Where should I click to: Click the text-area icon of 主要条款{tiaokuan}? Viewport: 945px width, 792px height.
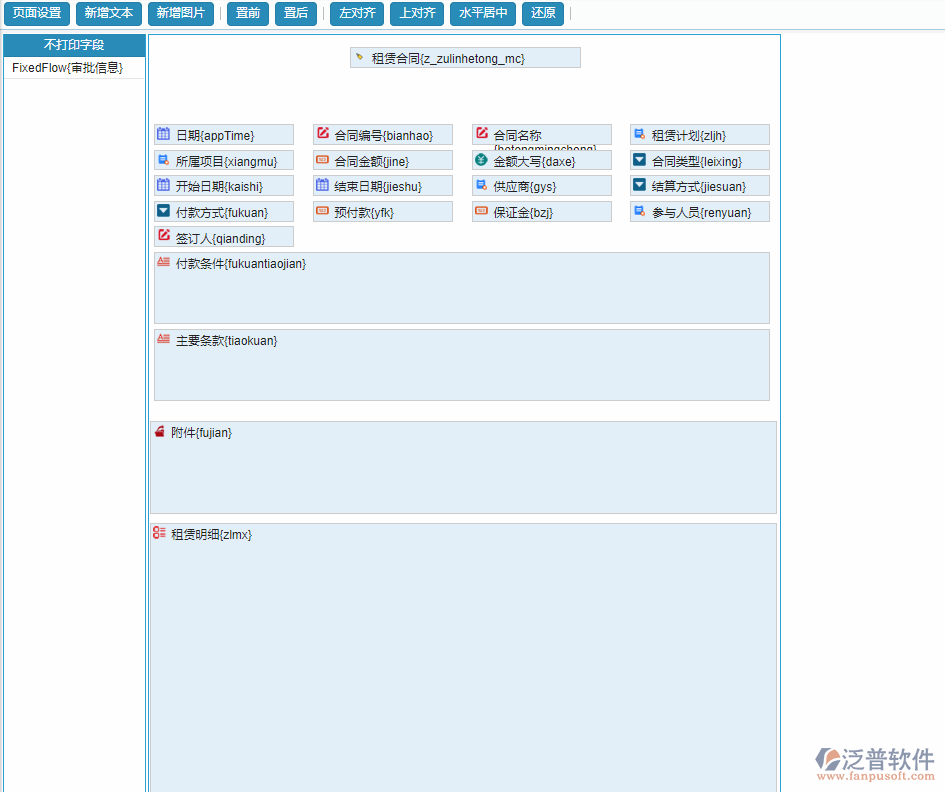point(163,339)
